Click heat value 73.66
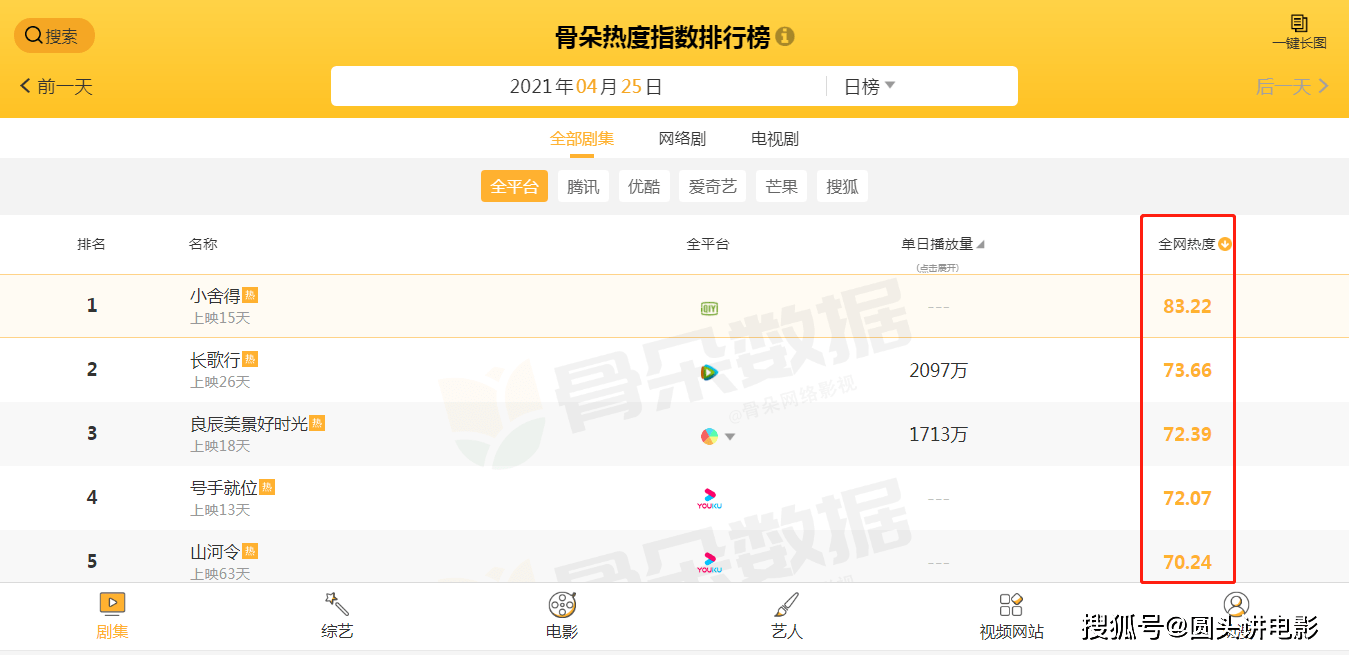The width and height of the screenshot is (1349, 655). (x=1187, y=371)
